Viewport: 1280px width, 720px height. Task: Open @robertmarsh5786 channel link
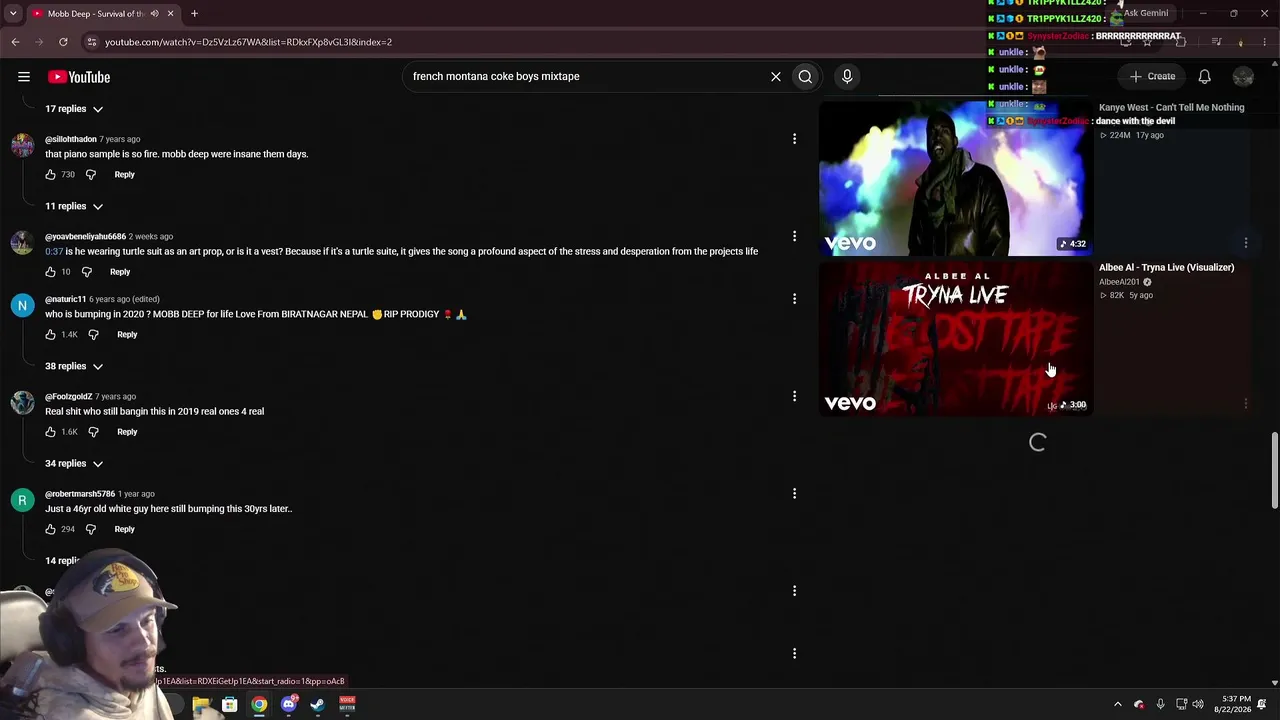tap(80, 494)
